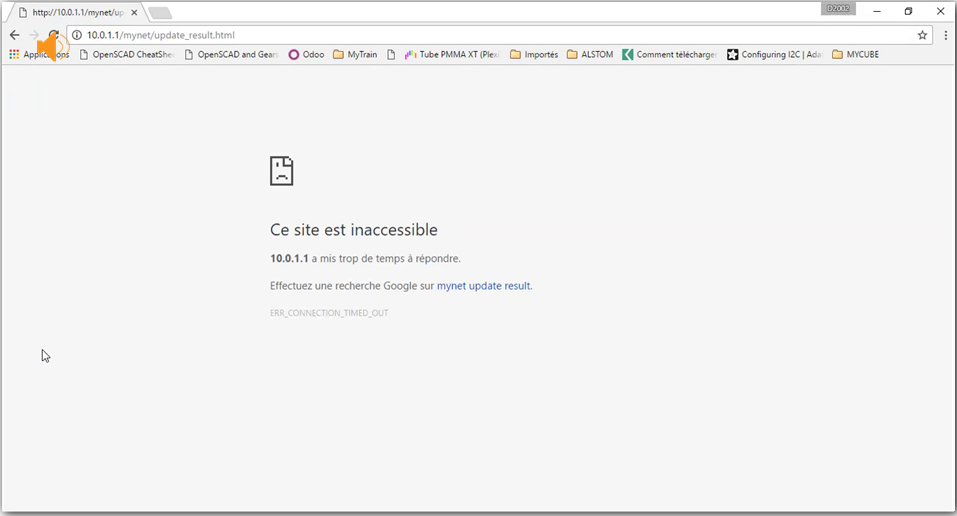Open the OpenSCAD CheatSheet bookmark
This screenshot has height=516, width=957.
point(127,54)
